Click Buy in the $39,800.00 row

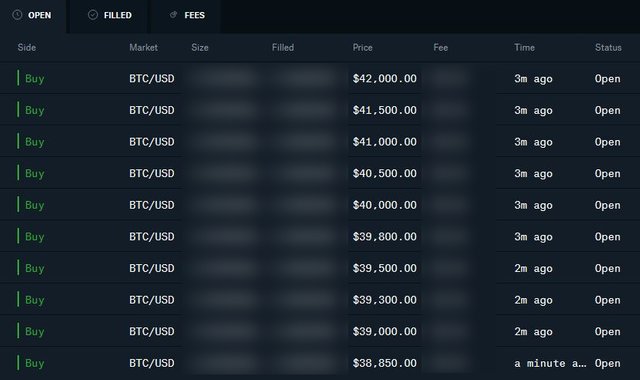[34, 237]
